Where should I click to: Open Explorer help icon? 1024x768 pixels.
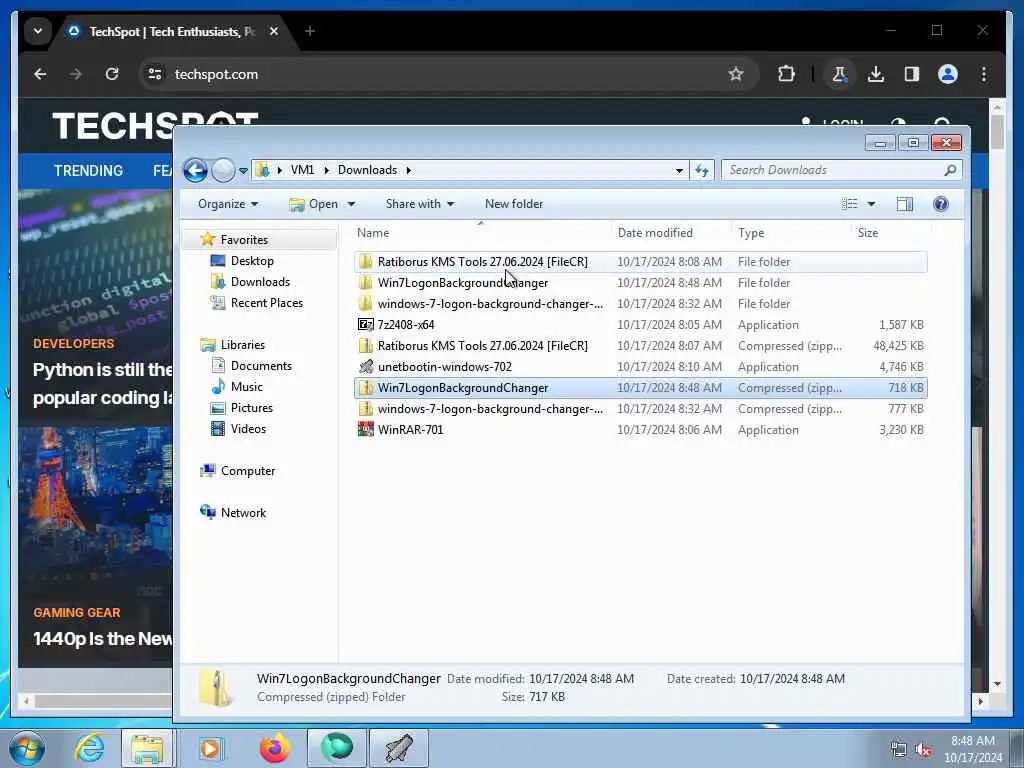[940, 204]
